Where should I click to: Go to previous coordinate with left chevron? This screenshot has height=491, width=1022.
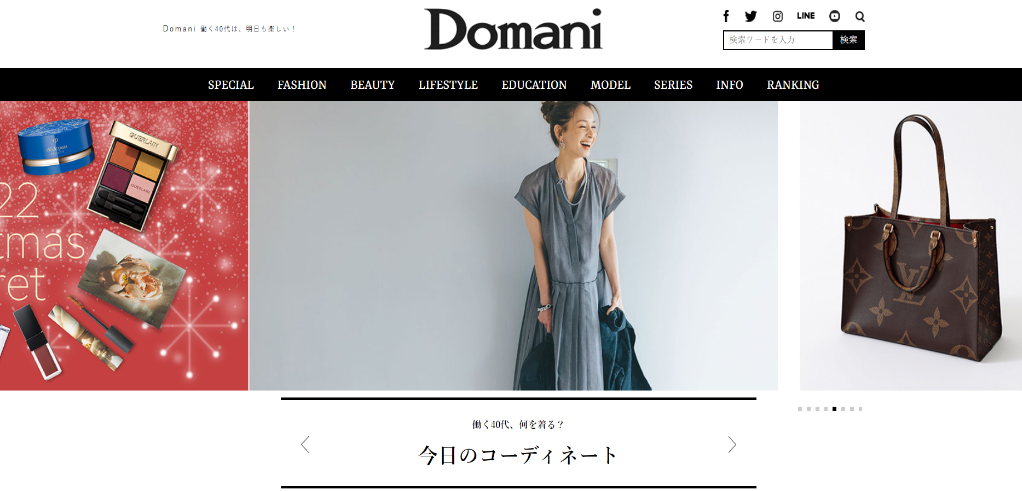[304, 445]
